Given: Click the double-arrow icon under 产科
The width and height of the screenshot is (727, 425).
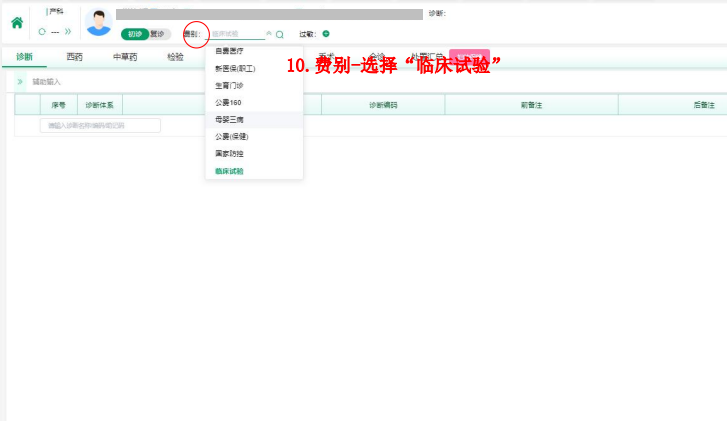Looking at the screenshot, I should pyautogui.click(x=68, y=31).
